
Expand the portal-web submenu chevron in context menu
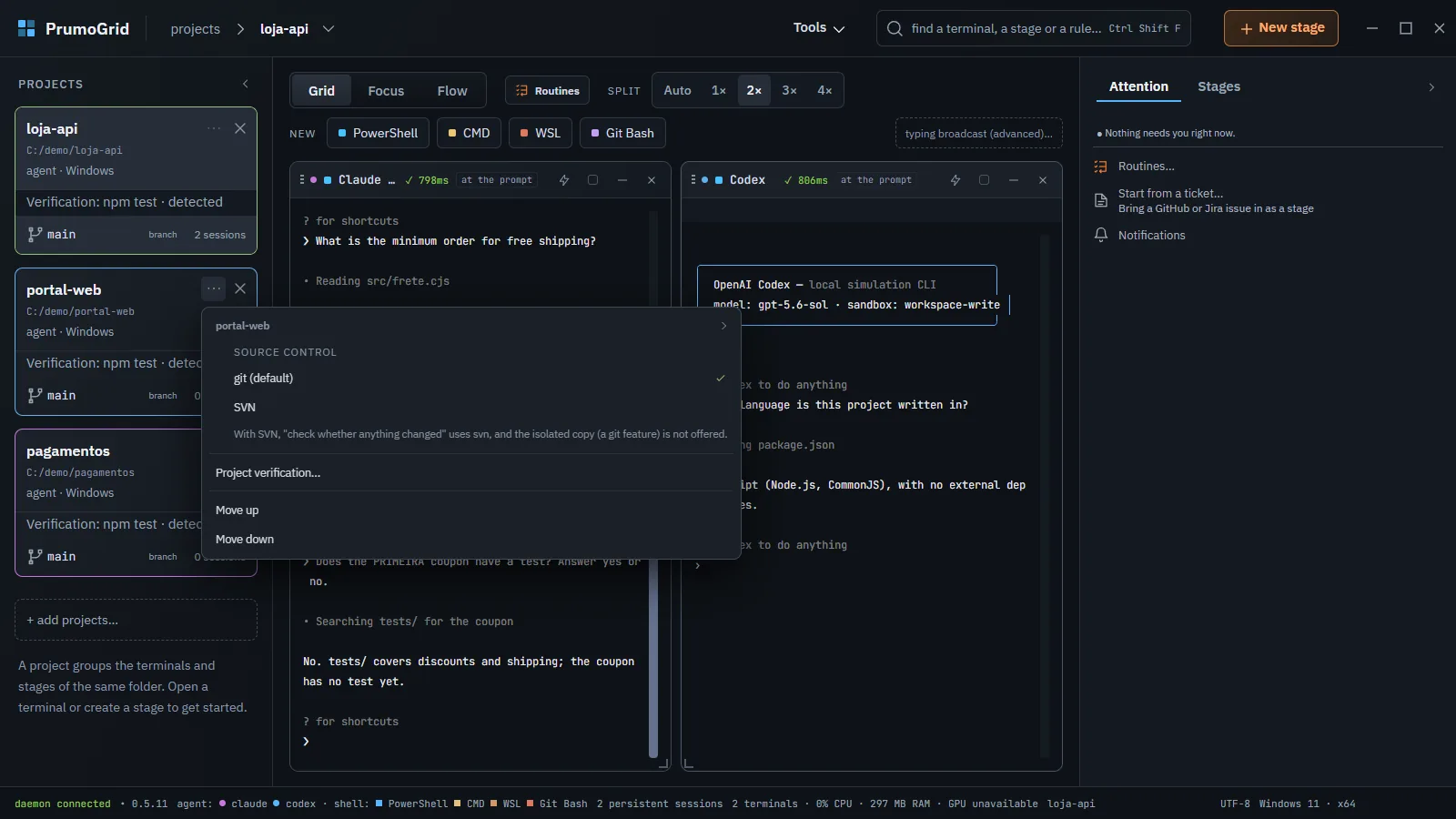[x=724, y=326]
